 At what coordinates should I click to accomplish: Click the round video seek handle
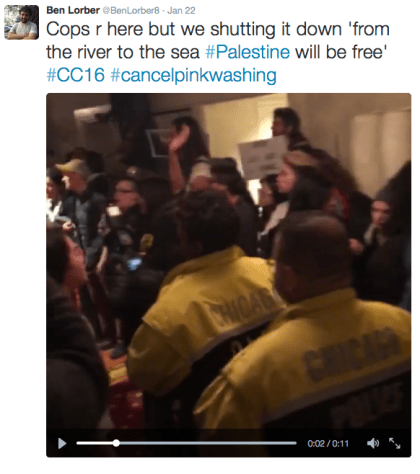[116, 443]
